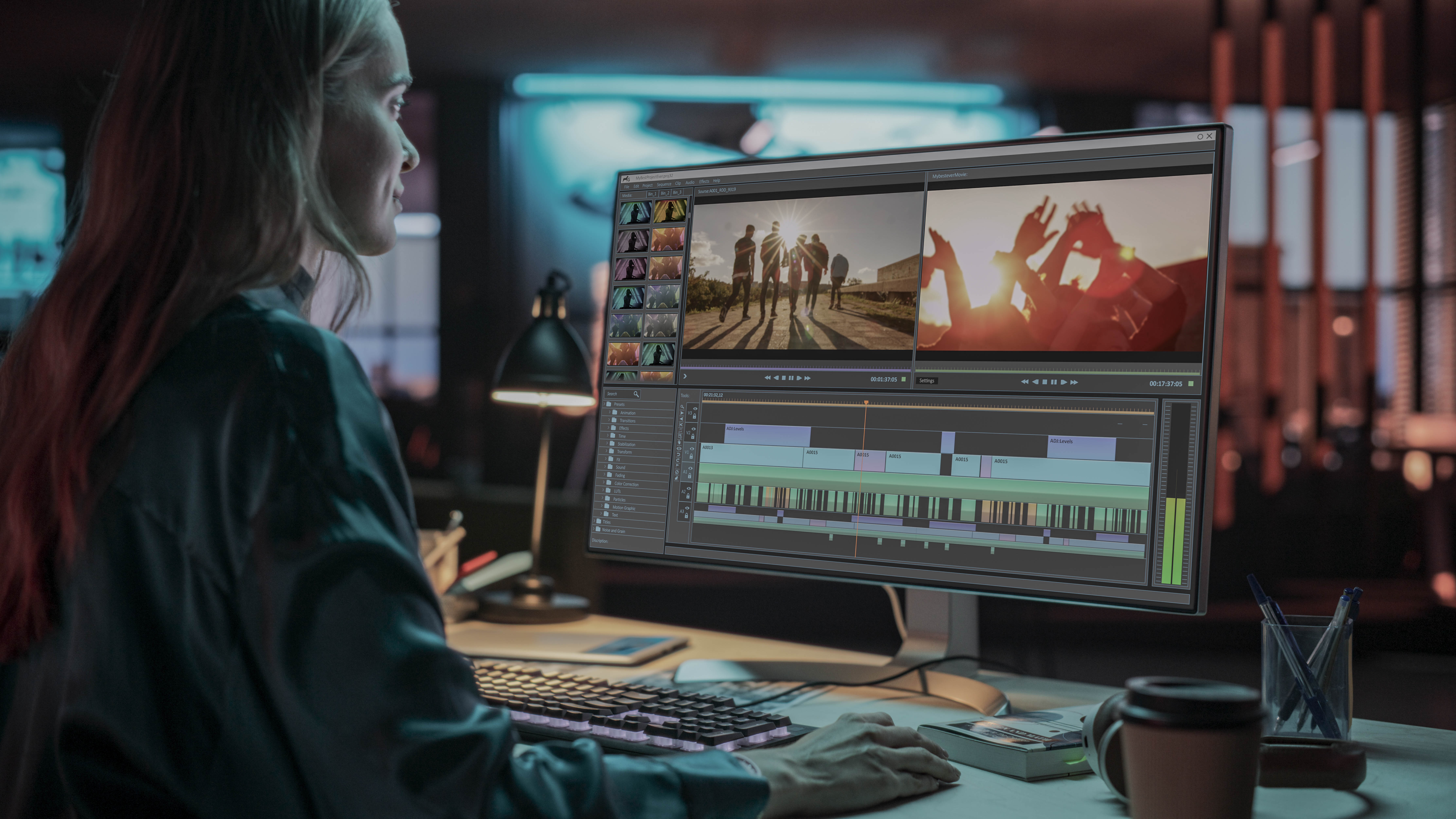Open the Effects menu
Image resolution: width=1456 pixels, height=819 pixels.
coord(704,181)
